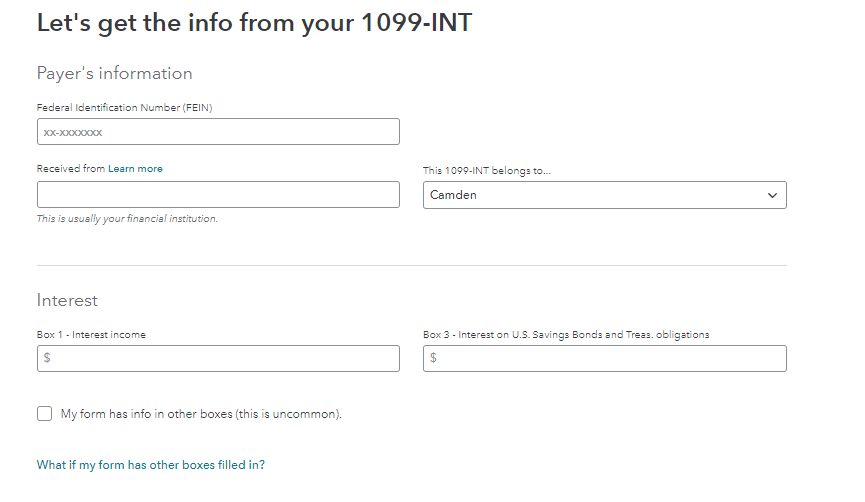The image size is (865, 502).
Task: Open the Learn more link
Action: 135,169
